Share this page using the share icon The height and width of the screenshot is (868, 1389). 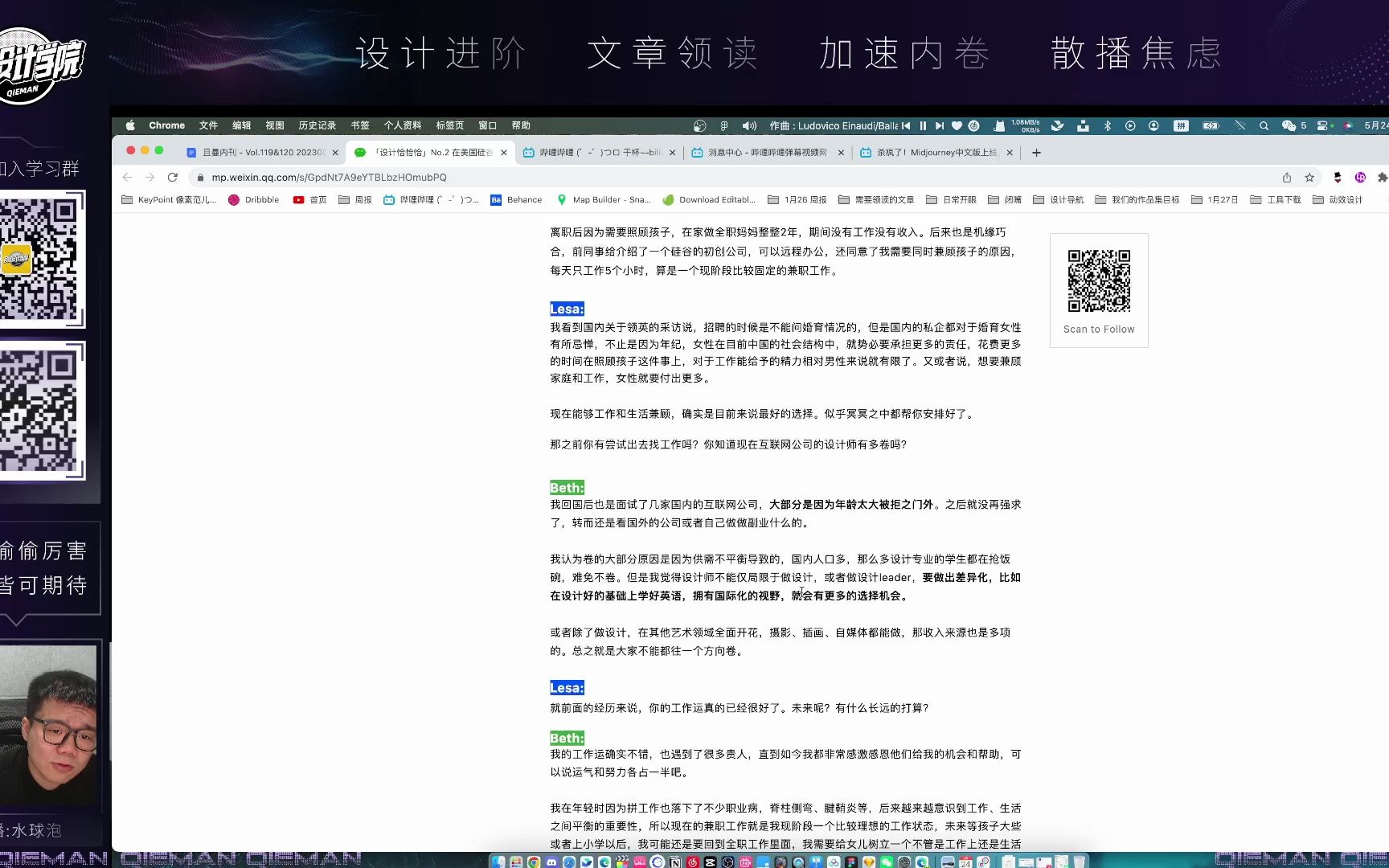click(1287, 178)
